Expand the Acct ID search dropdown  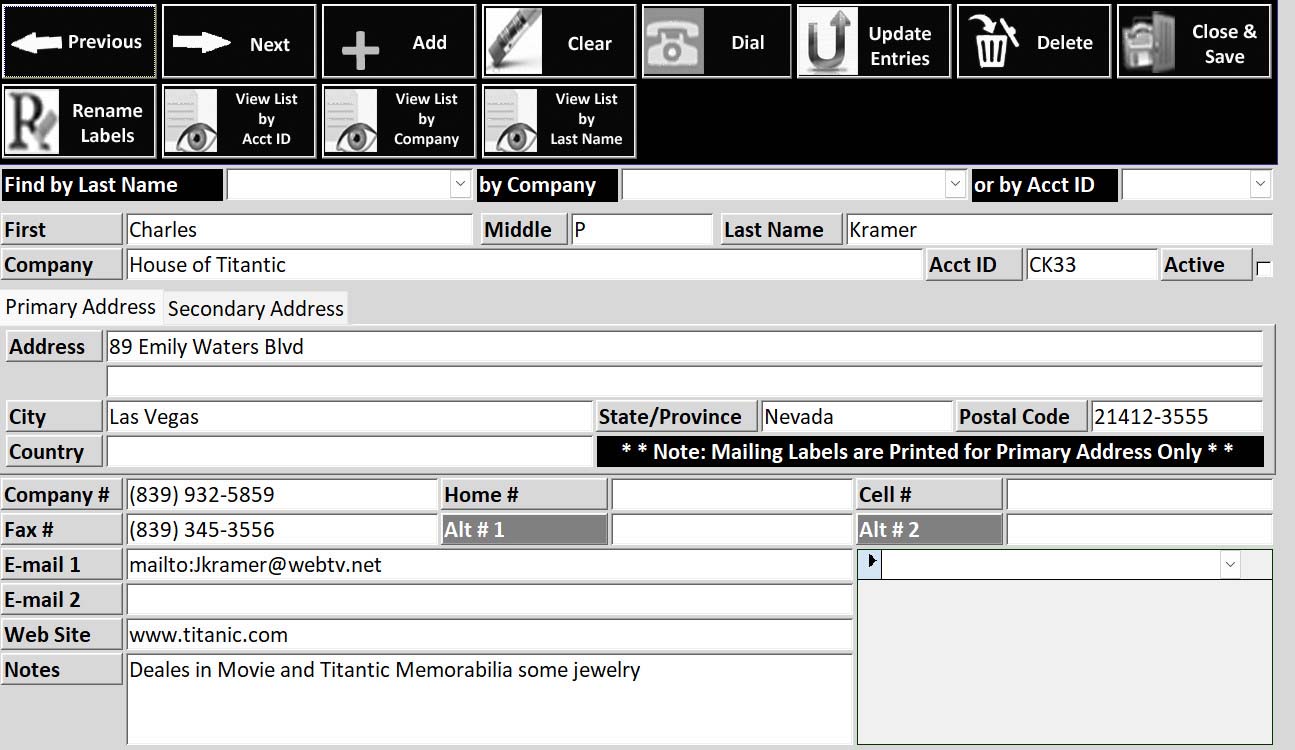click(x=1260, y=184)
